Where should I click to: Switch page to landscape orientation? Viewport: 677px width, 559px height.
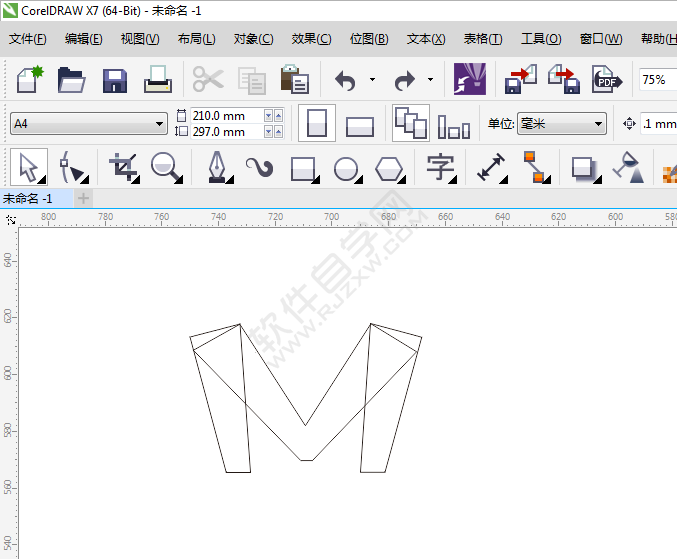pyautogui.click(x=359, y=125)
